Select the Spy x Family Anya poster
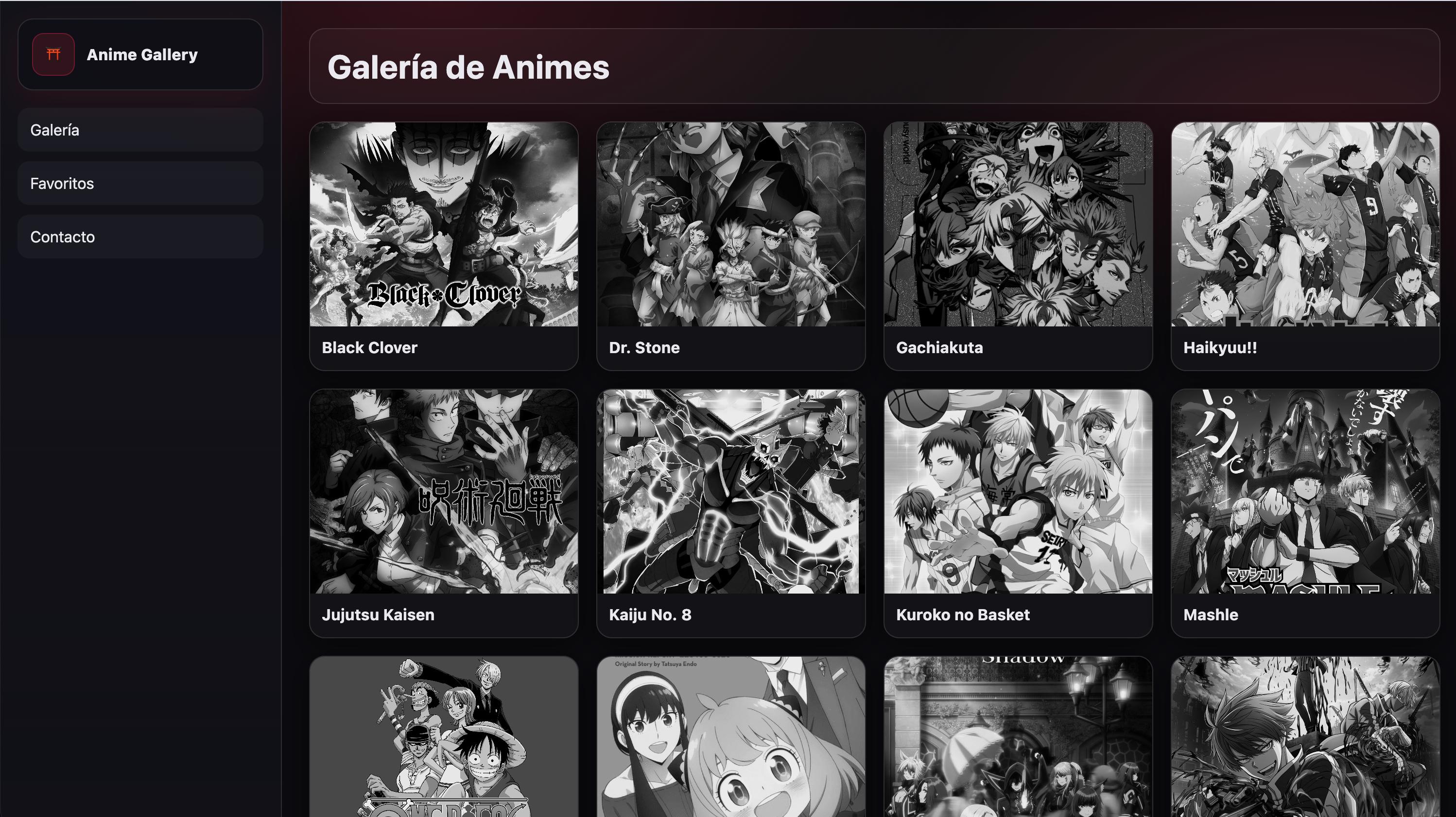Image resolution: width=1456 pixels, height=817 pixels. point(731,737)
